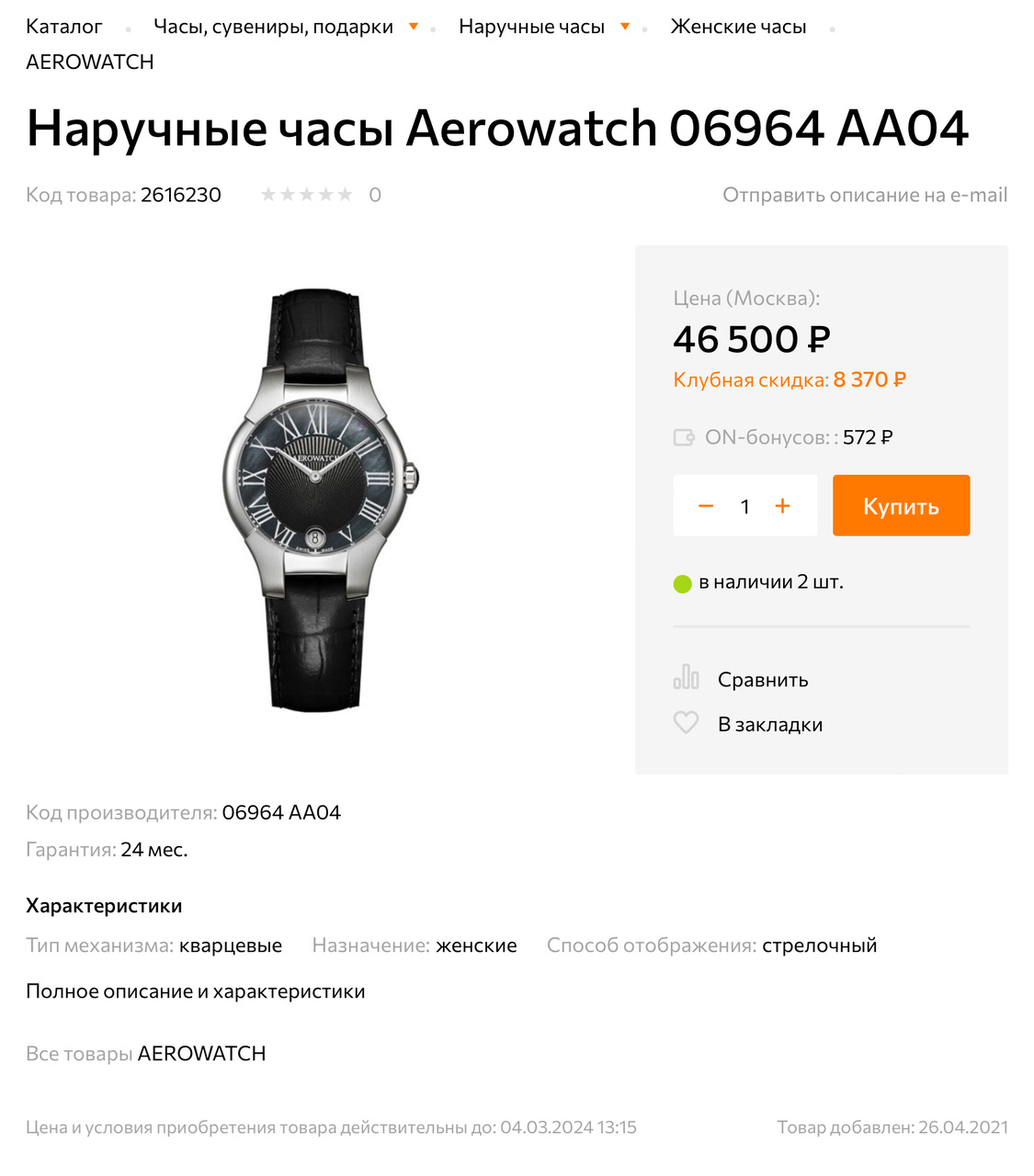Click Отправить описание на e-mail link

point(865,195)
